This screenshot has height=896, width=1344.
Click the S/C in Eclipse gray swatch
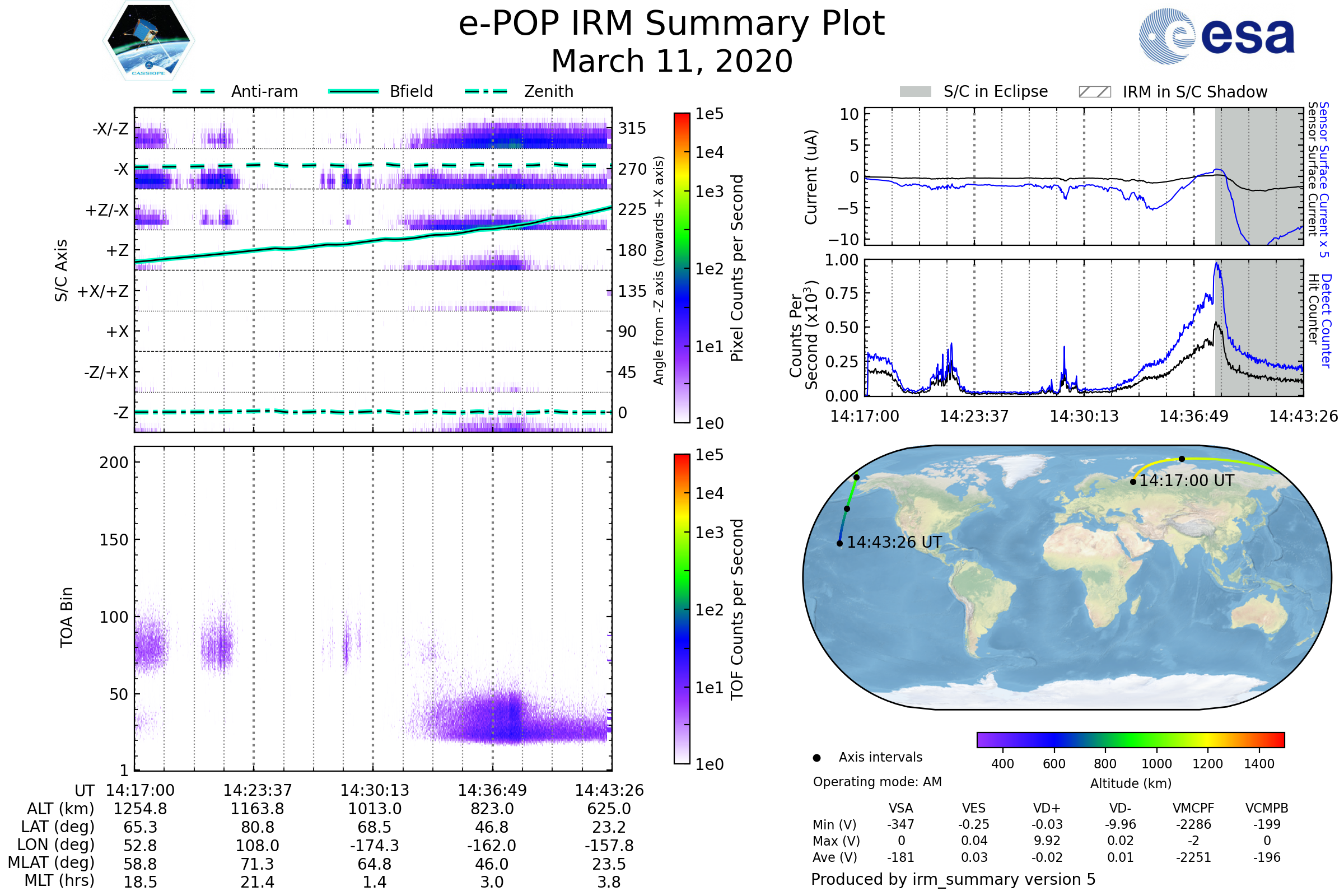click(x=915, y=92)
